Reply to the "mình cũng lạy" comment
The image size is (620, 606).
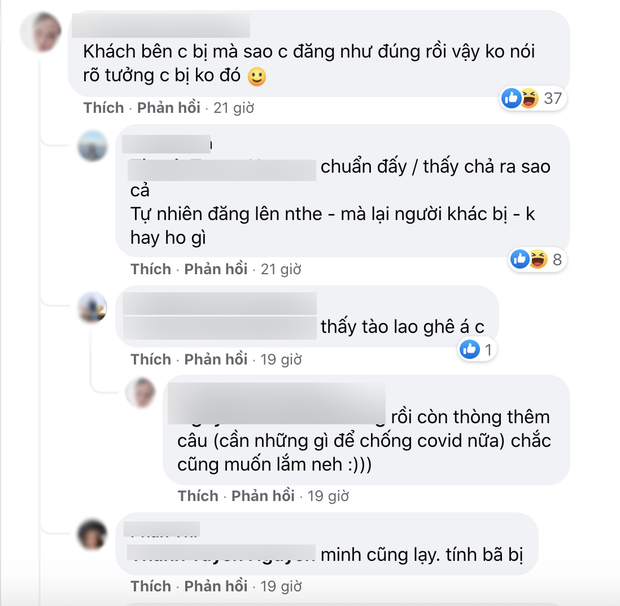coord(215,585)
